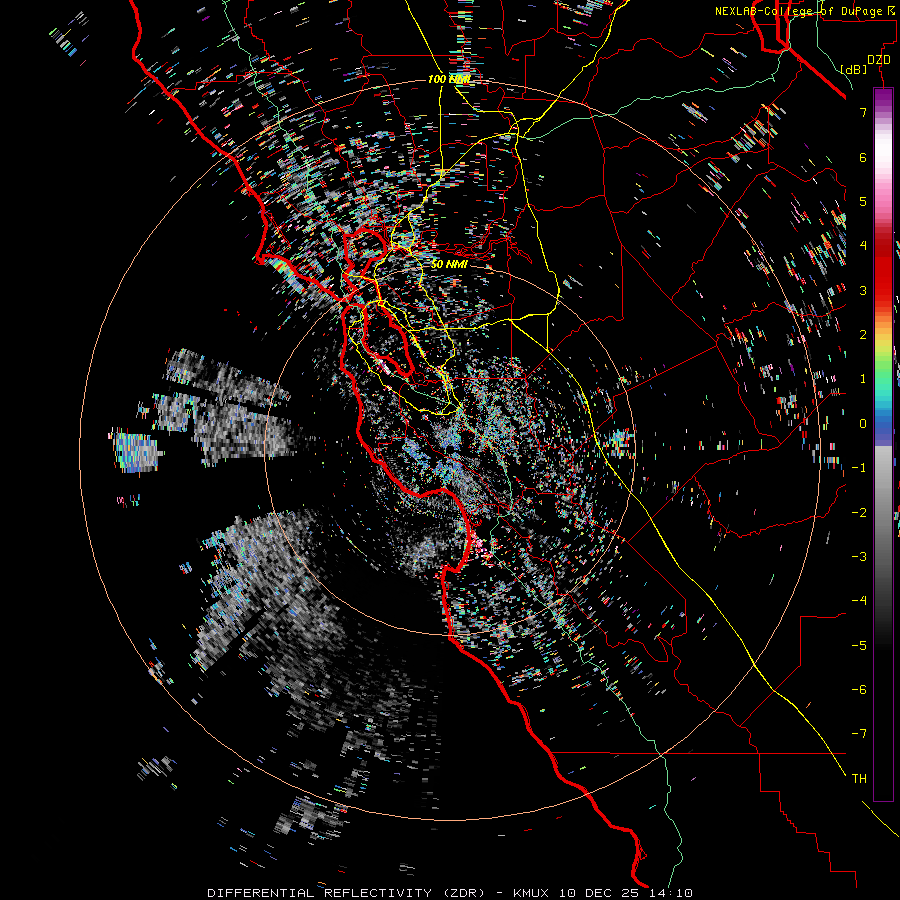
Task: Click the "DZD" legend heading
Action: click(879, 60)
